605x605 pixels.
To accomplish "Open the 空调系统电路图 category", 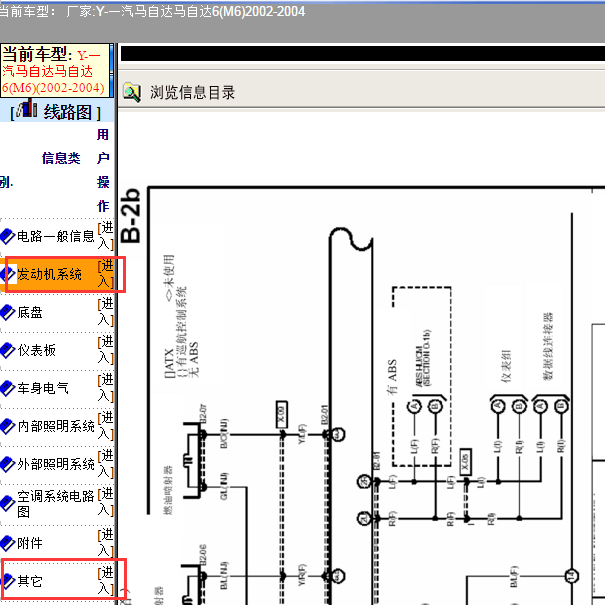I will pyautogui.click(x=56, y=504).
